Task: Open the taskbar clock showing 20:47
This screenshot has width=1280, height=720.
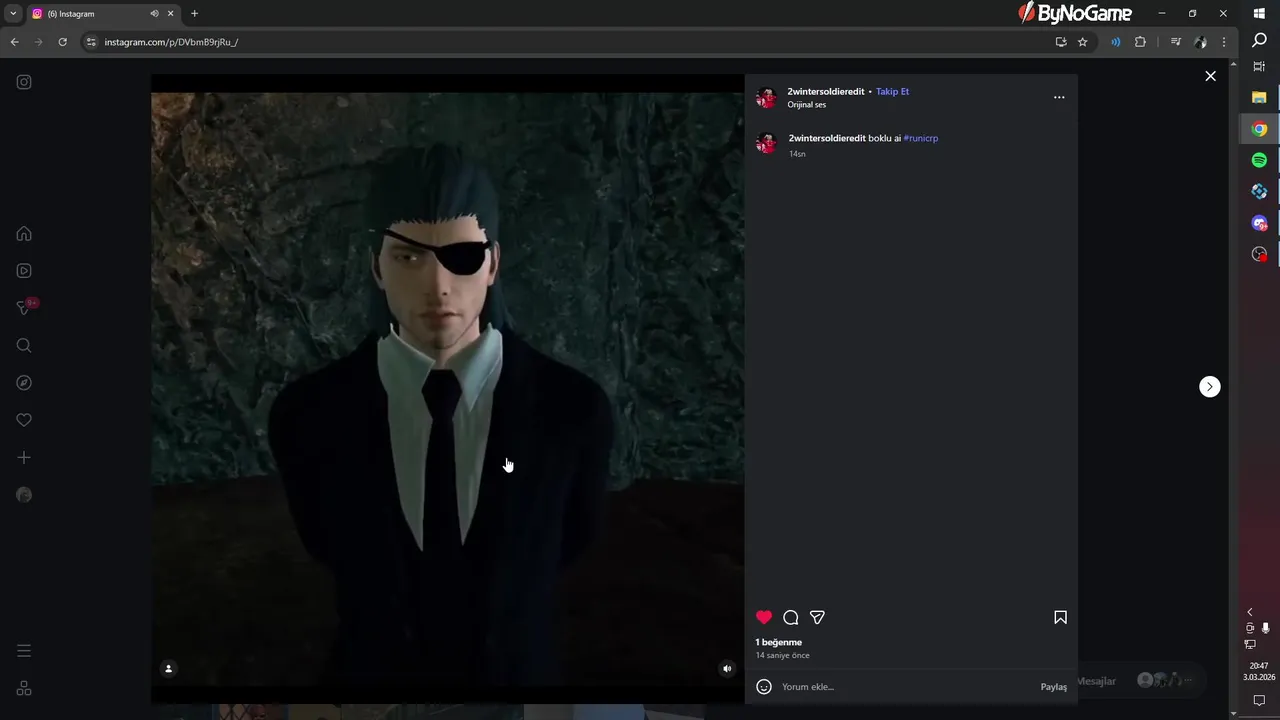Action: (x=1259, y=671)
